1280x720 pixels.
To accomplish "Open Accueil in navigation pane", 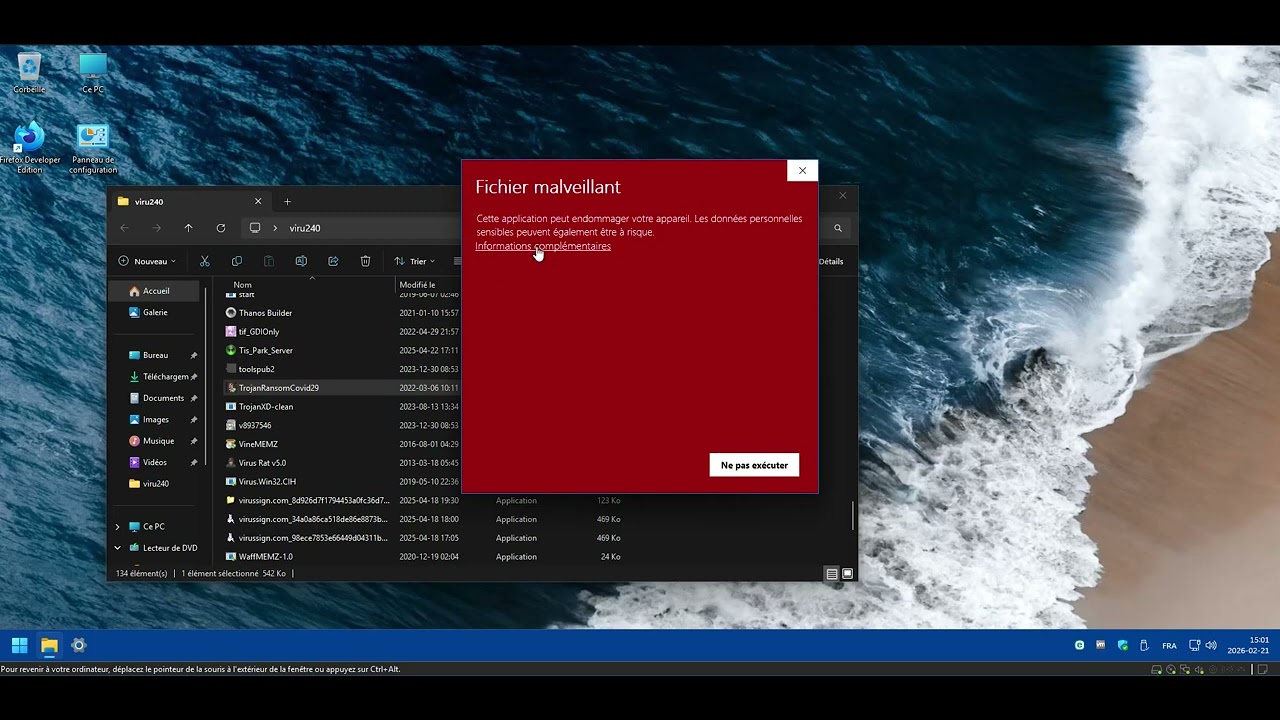I will [x=155, y=291].
